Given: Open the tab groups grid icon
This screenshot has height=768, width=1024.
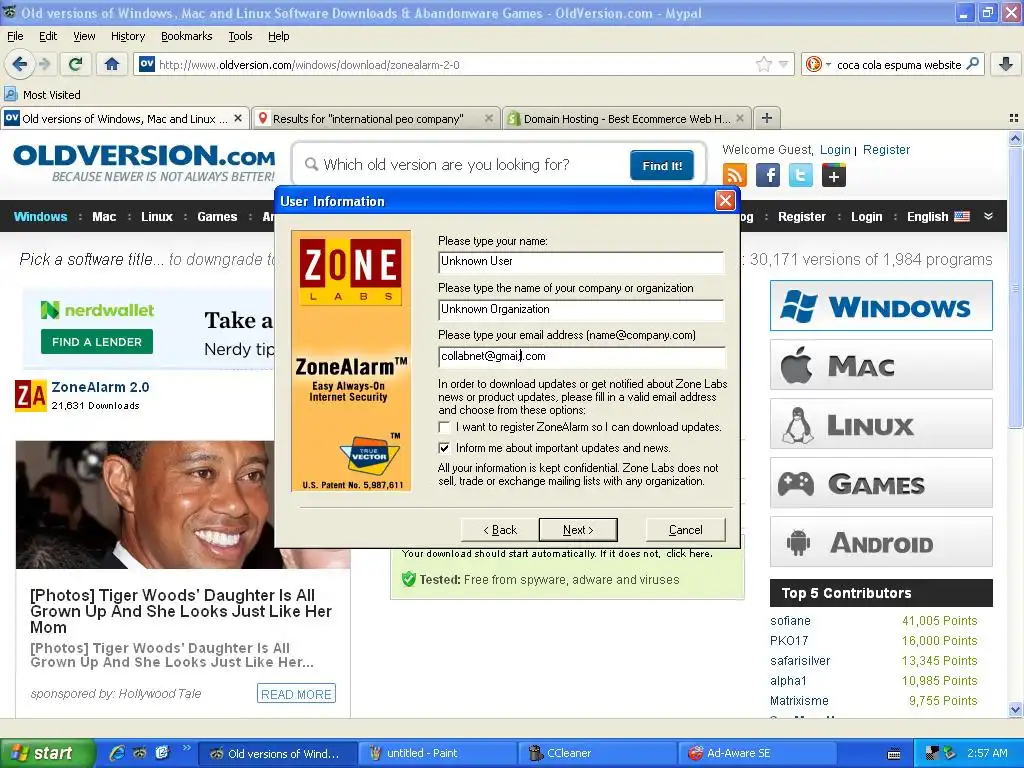Looking at the screenshot, I should (1014, 118).
